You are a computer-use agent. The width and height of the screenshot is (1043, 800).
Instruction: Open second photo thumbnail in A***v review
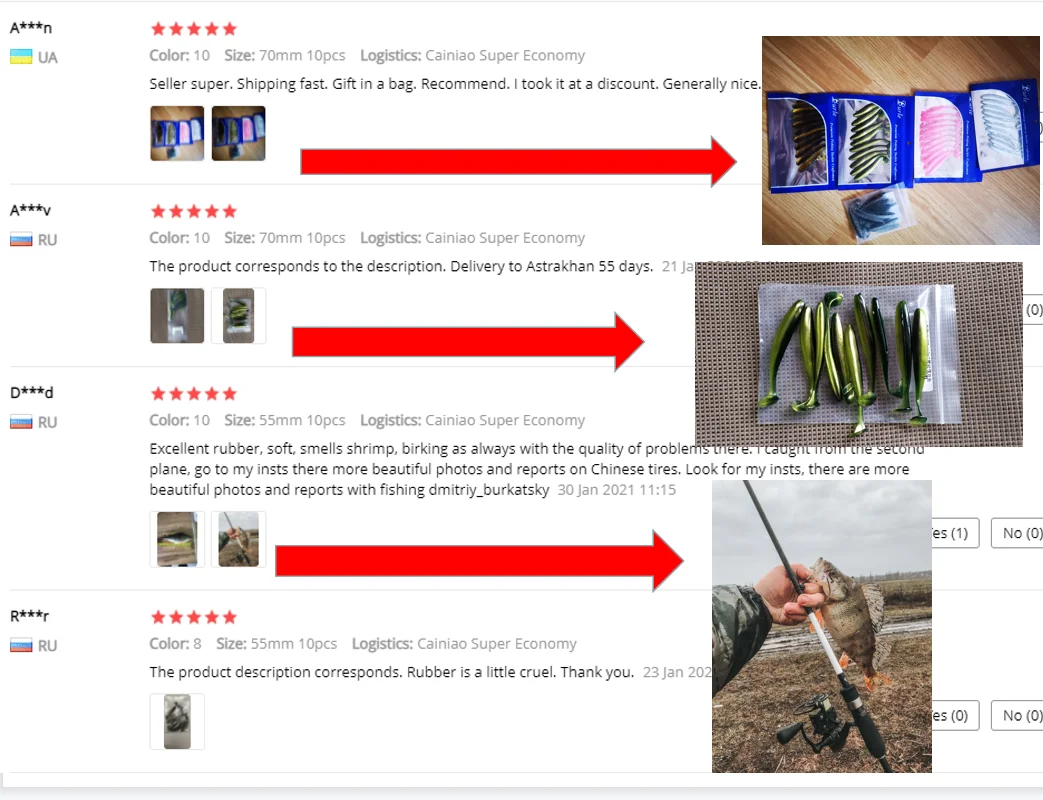(238, 315)
